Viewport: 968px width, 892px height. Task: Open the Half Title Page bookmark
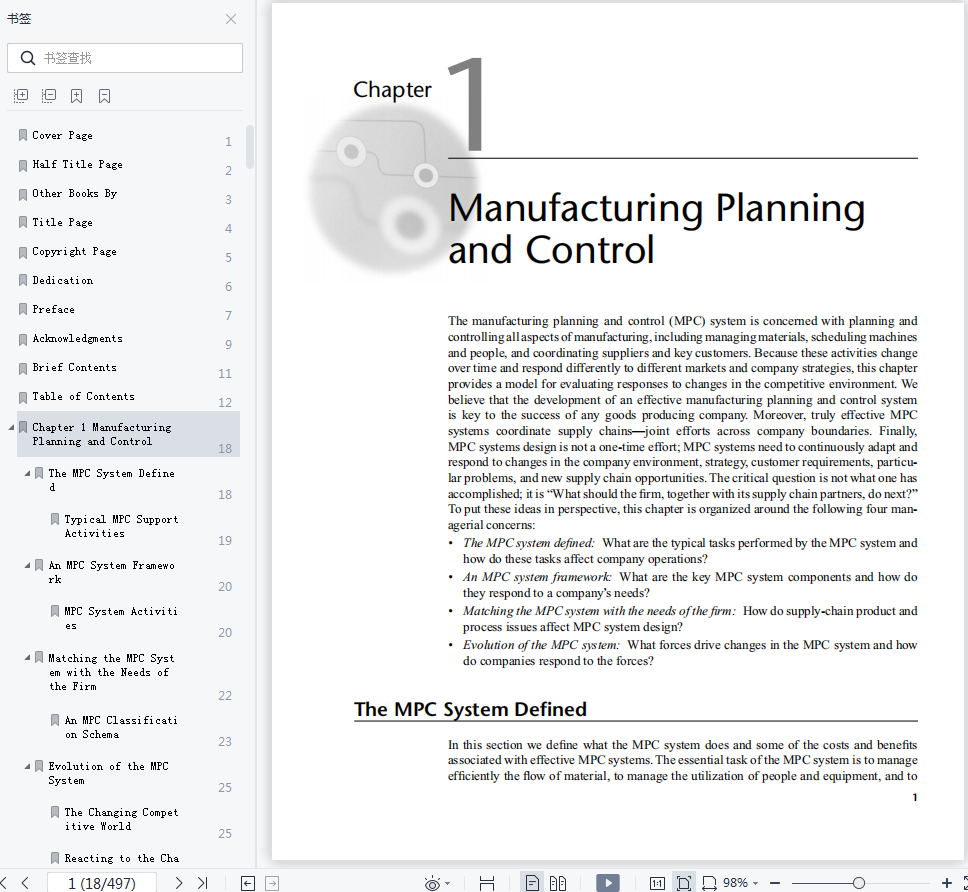(77, 164)
